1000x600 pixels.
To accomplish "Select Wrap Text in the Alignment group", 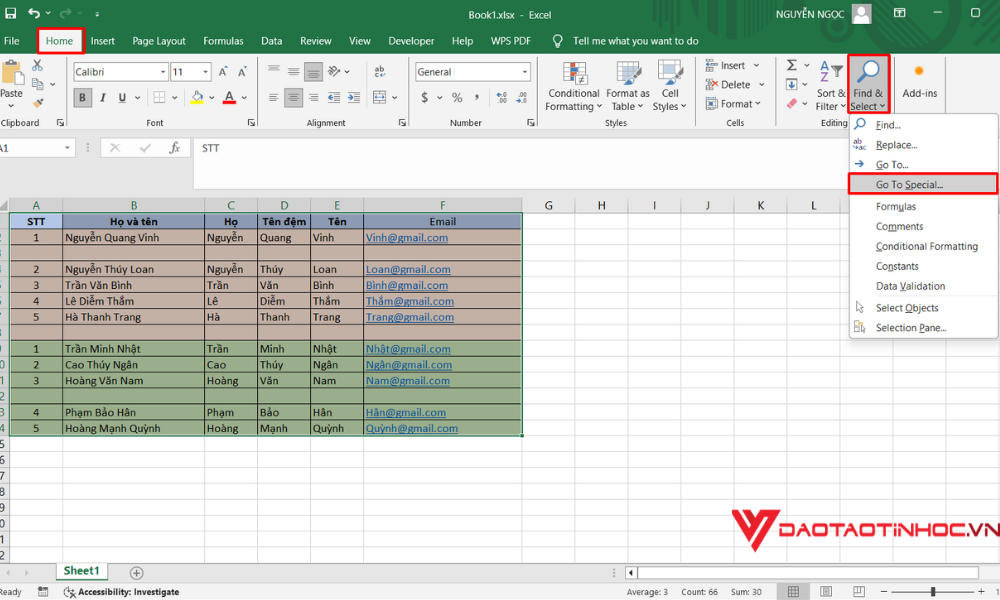I will tap(380, 71).
